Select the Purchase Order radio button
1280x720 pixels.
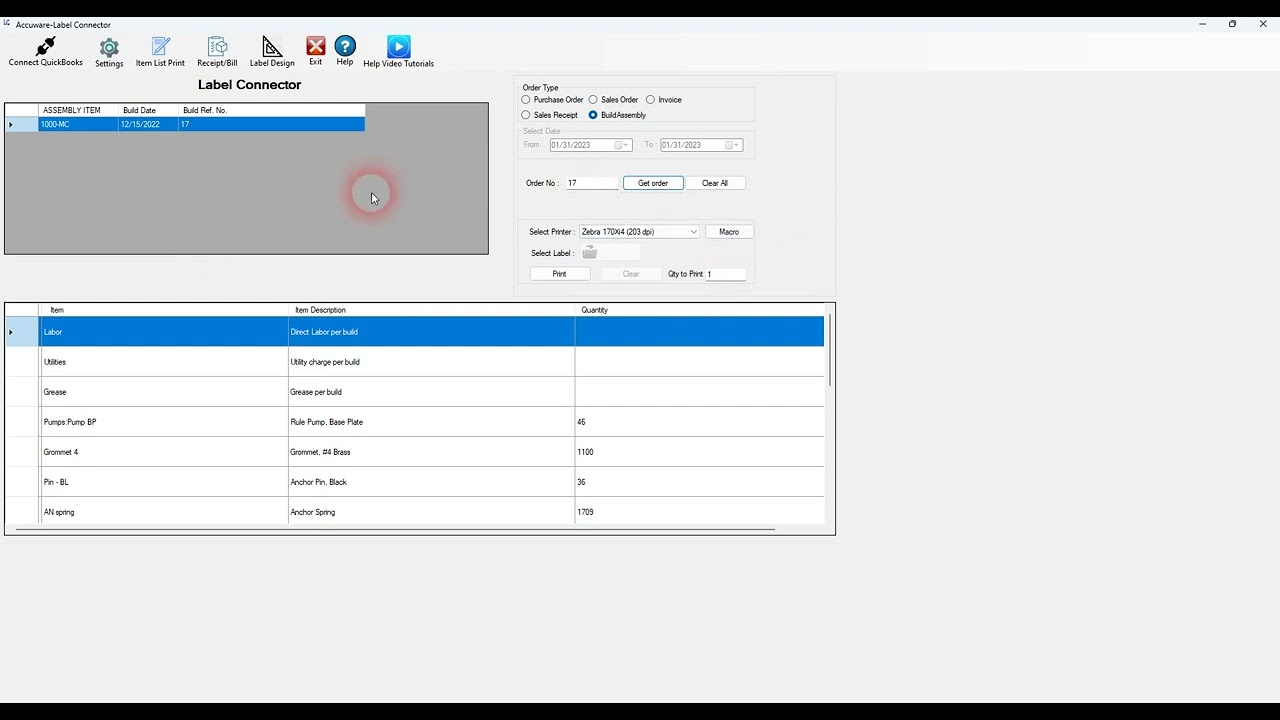[x=526, y=100]
